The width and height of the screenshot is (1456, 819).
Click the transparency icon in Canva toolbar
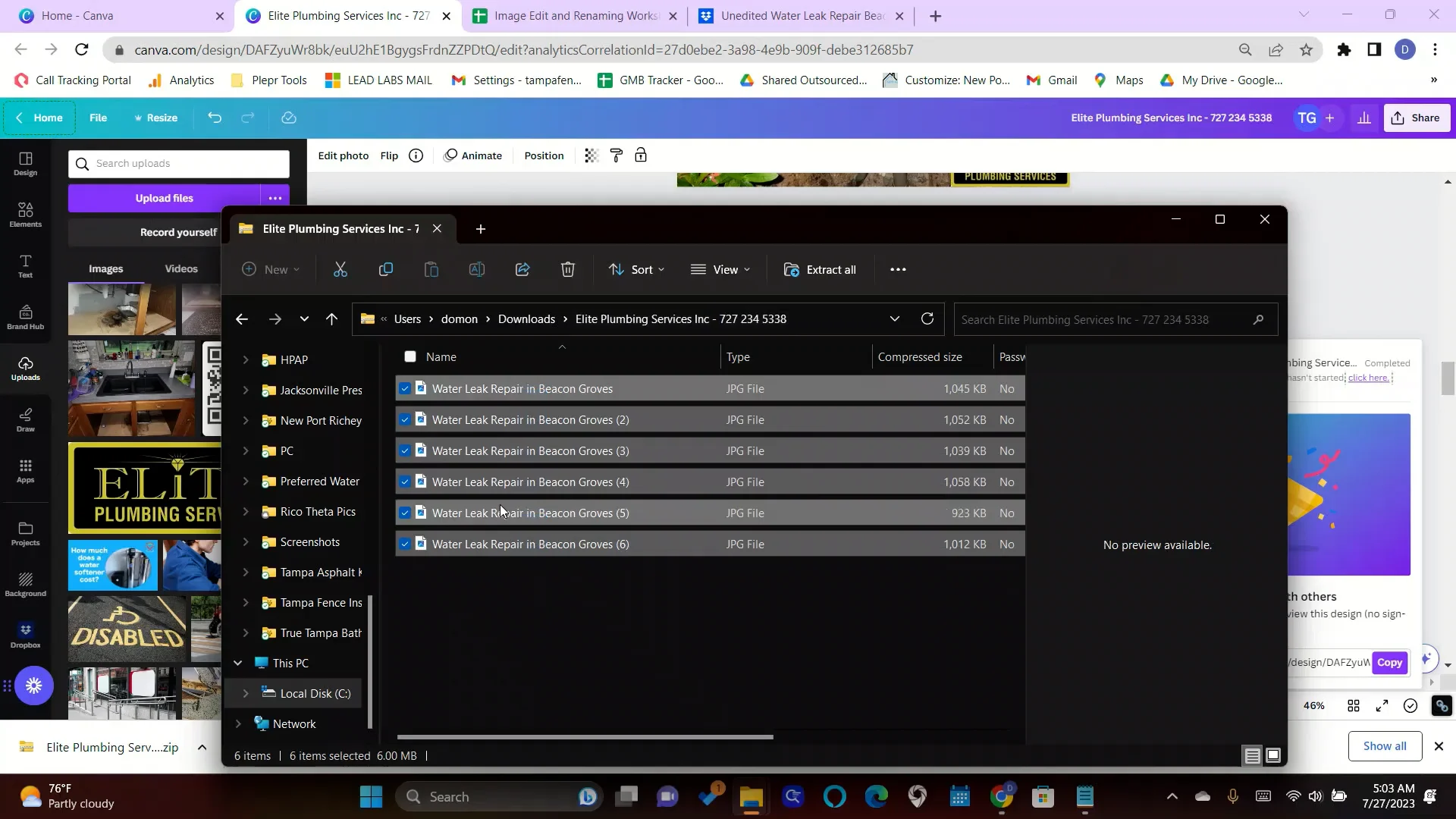click(591, 155)
